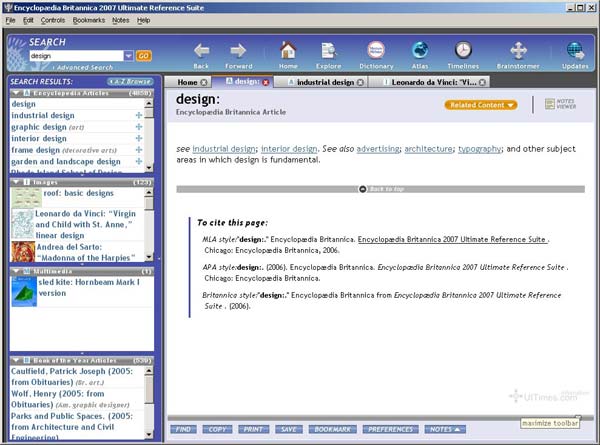Open the sled kite multimedia thumbnail

(24, 292)
